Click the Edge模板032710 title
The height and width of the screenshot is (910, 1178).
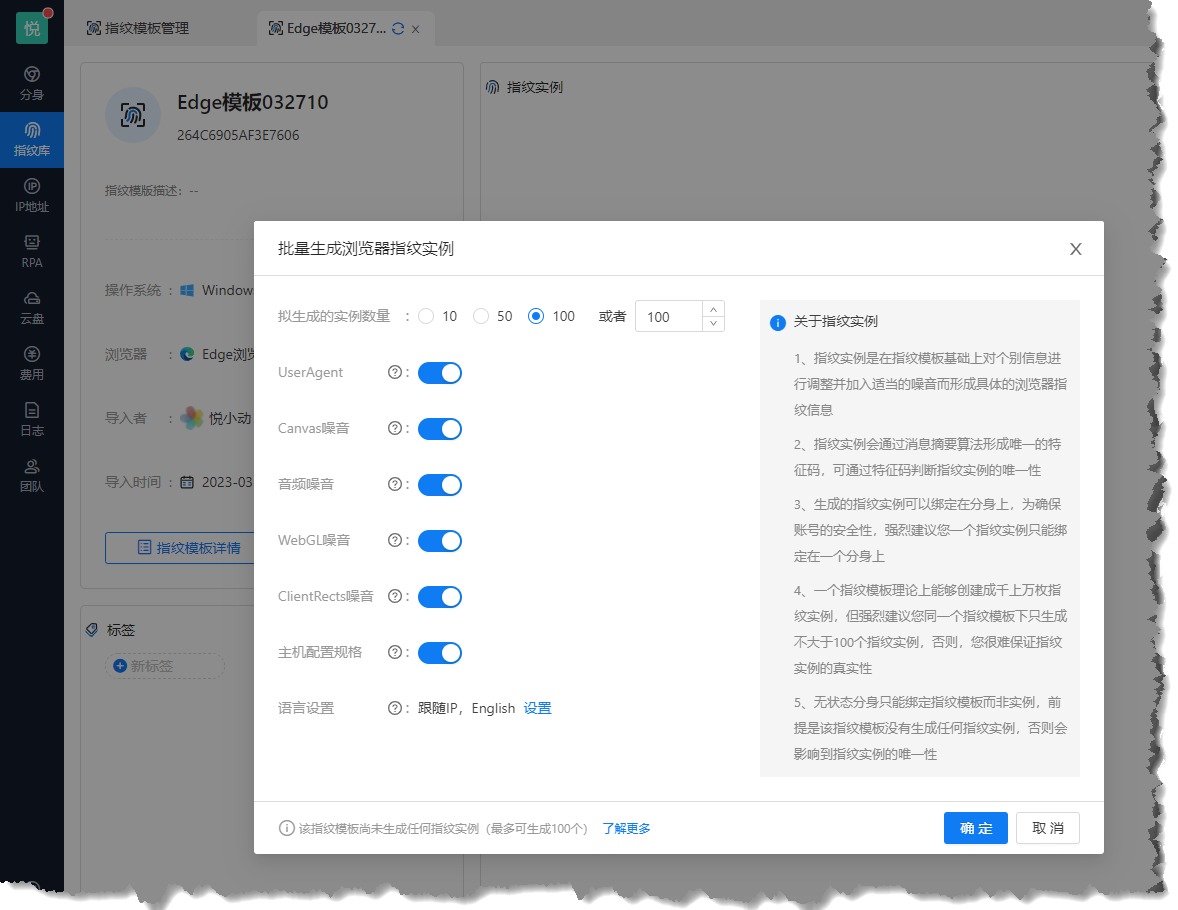(x=252, y=102)
